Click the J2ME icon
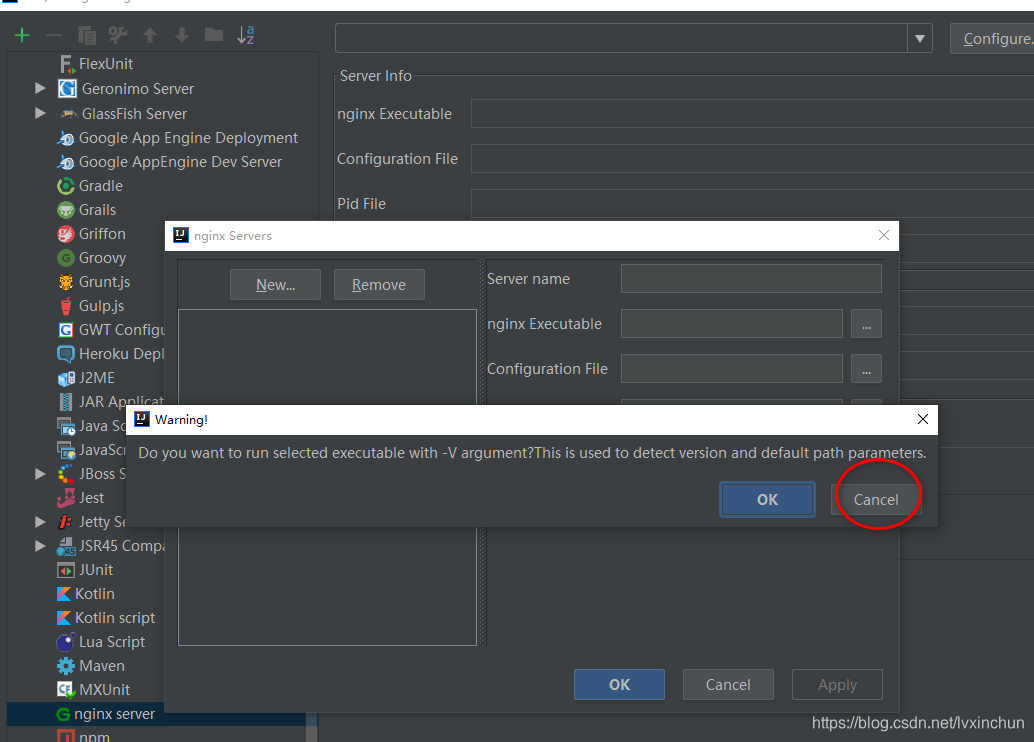Image resolution: width=1034 pixels, height=742 pixels. tap(66, 378)
